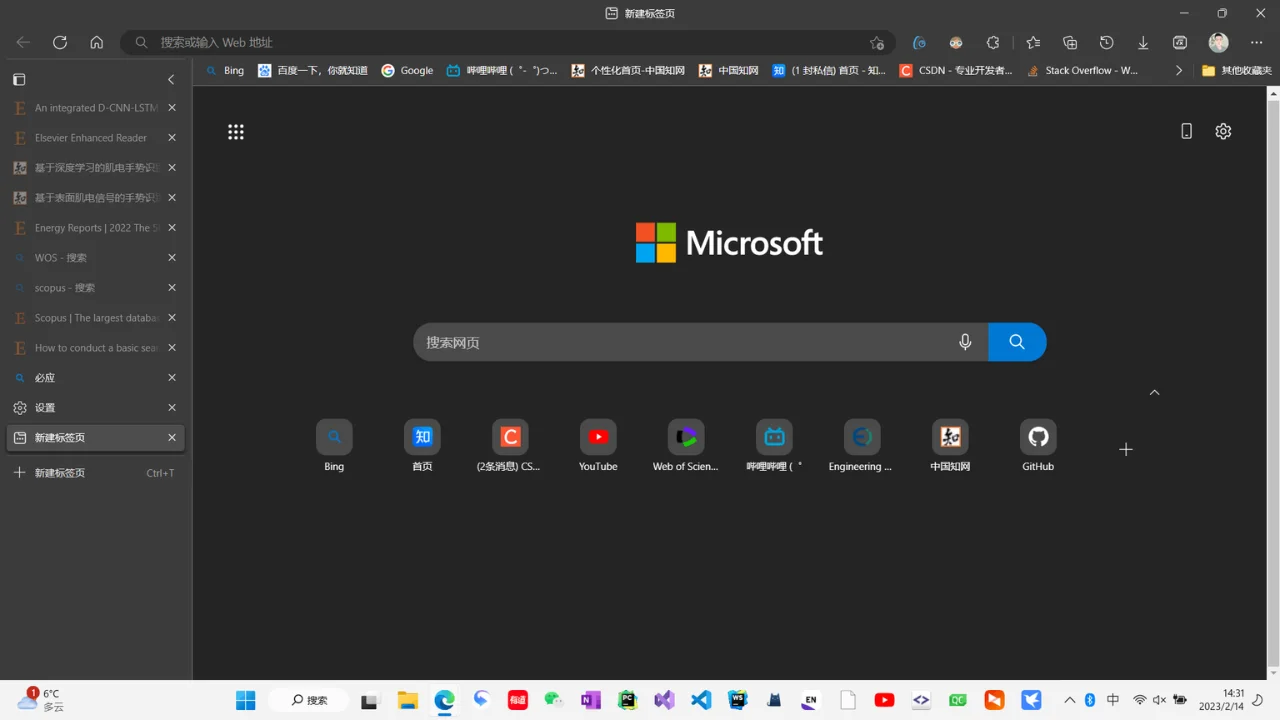Open the (2条消息) CSDN quick link tile
1280x720 pixels.
[509, 446]
